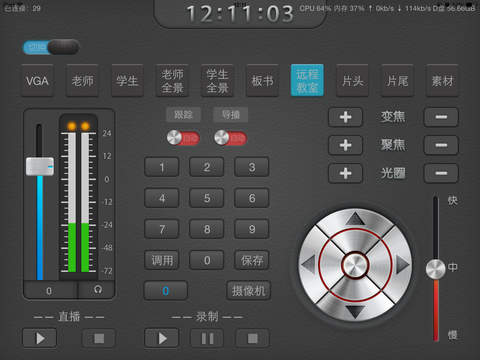The height and width of the screenshot is (360, 480).
Task: Start the 直播 live stream play button
Action: [40, 338]
